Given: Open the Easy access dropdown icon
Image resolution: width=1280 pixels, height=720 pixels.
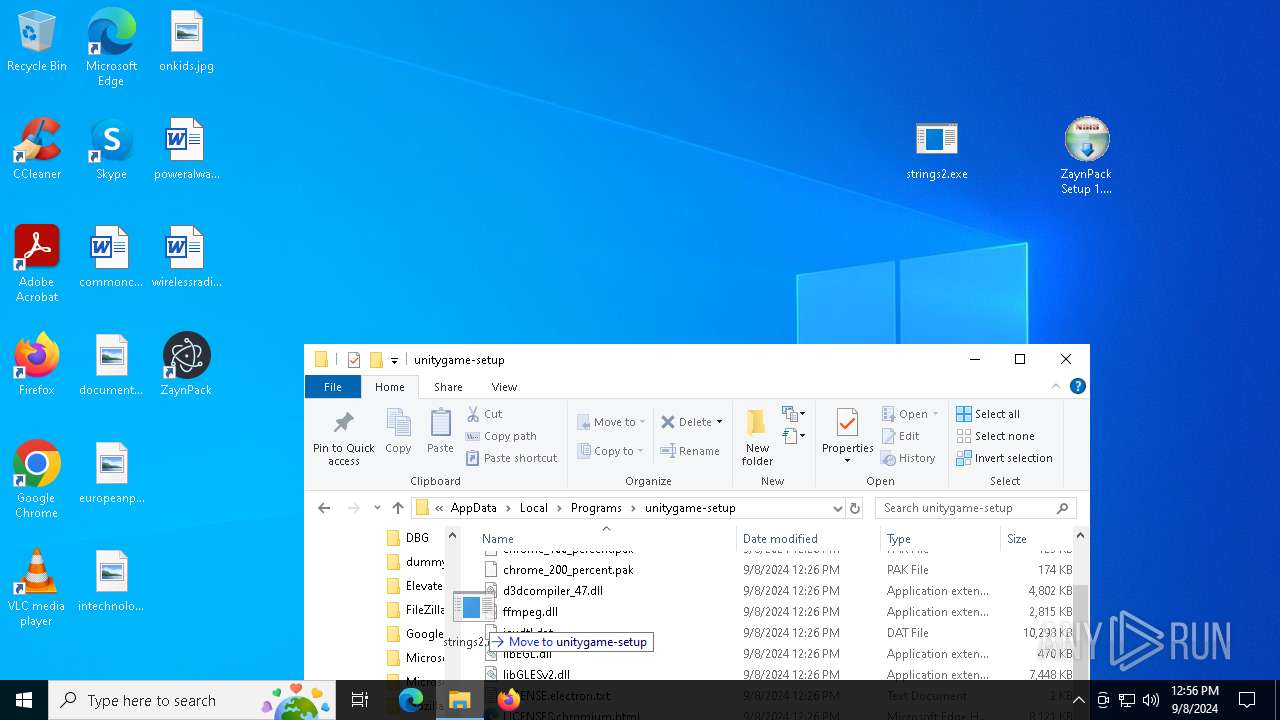Looking at the screenshot, I should point(794,436).
